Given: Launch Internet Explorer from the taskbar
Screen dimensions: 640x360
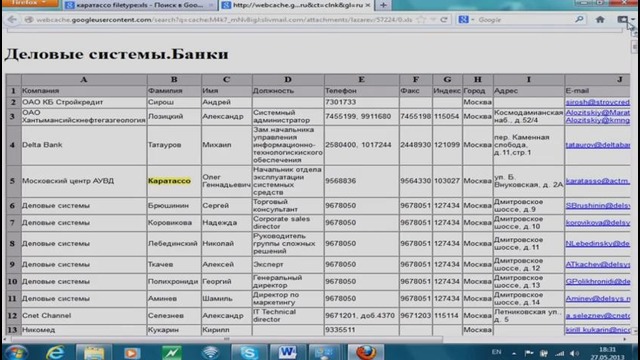Looking at the screenshot, I should [55, 352].
